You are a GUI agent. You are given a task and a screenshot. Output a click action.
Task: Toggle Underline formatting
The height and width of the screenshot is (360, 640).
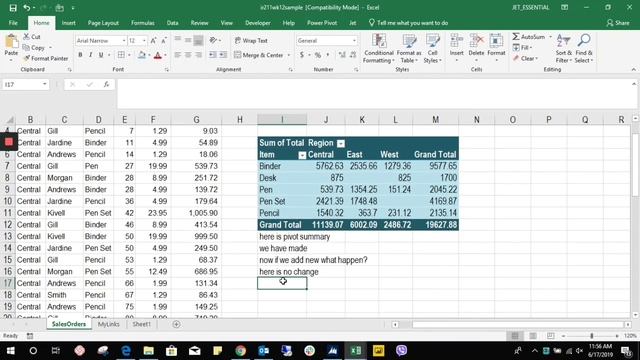pyautogui.click(x=101, y=55)
